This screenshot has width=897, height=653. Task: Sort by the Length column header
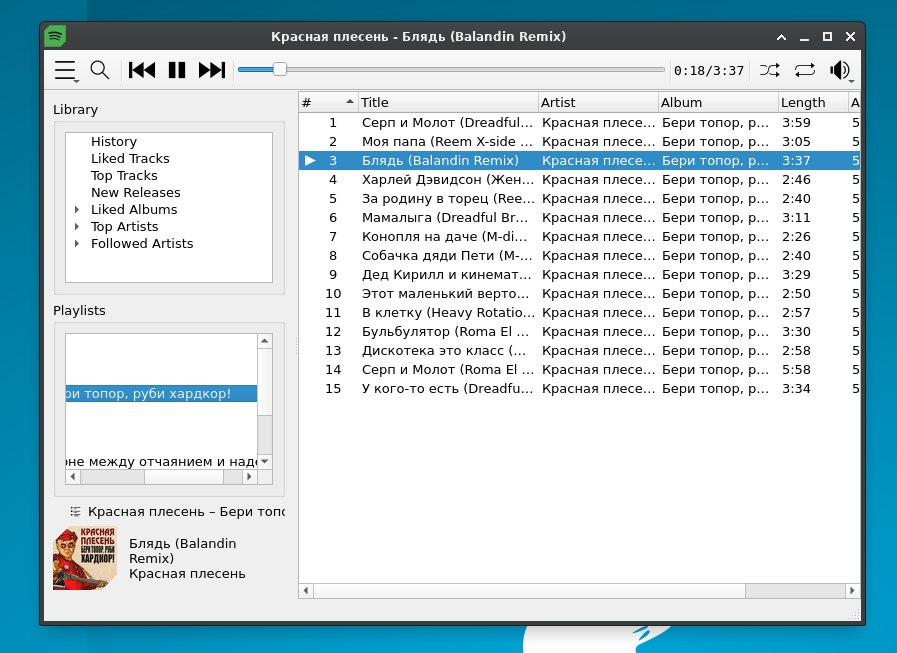(813, 102)
